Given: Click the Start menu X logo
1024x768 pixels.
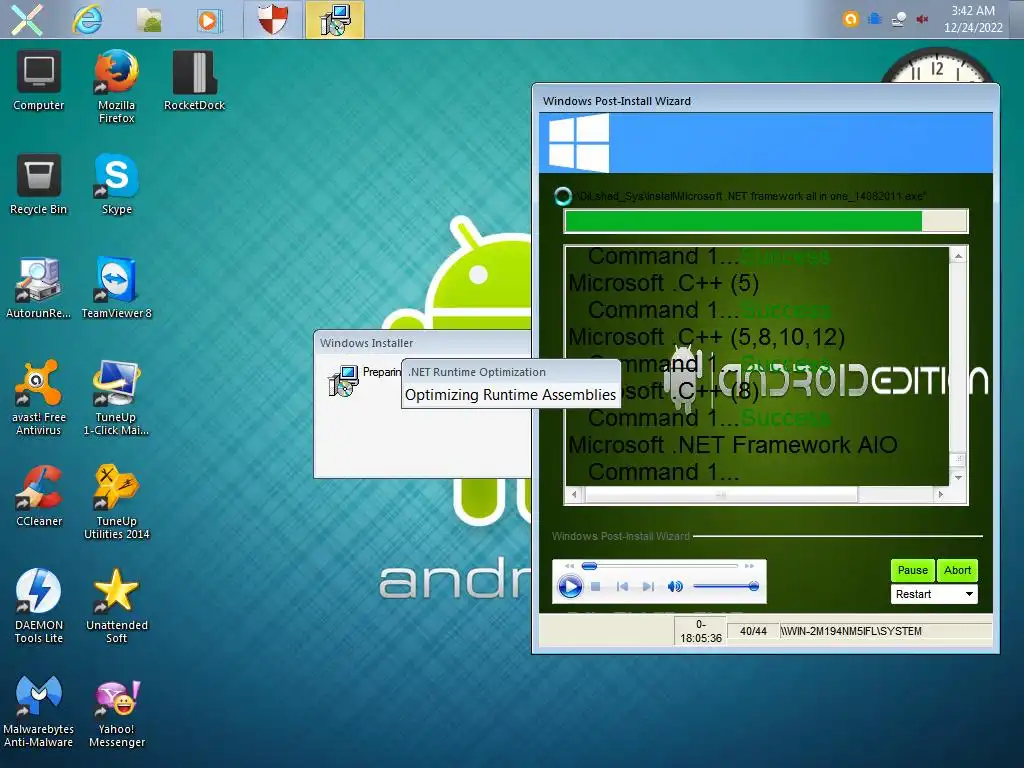Looking at the screenshot, I should pyautogui.click(x=27, y=20).
